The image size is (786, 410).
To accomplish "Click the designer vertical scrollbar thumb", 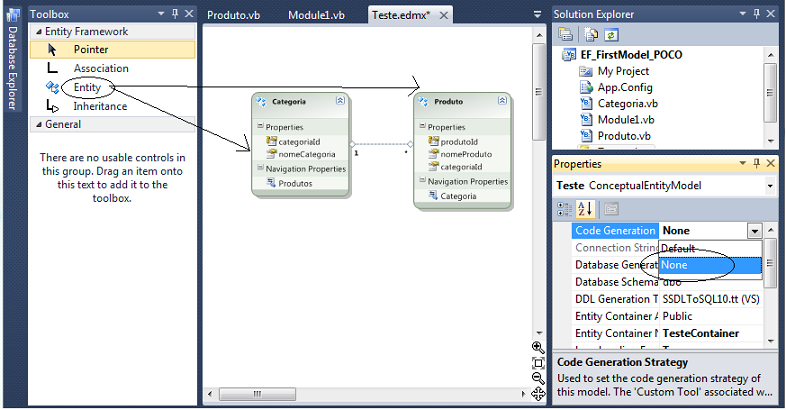I will pos(539,92).
